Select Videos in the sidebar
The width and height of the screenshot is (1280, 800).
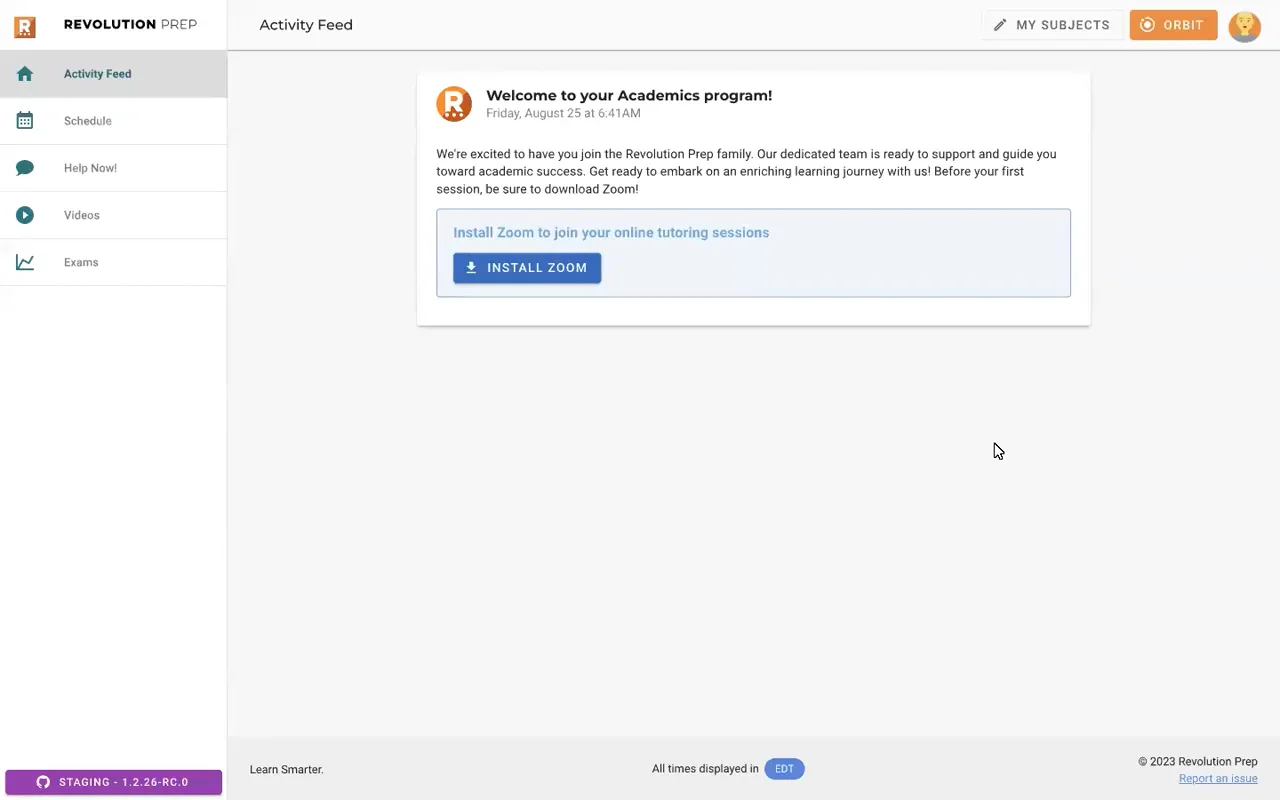[x=114, y=215]
